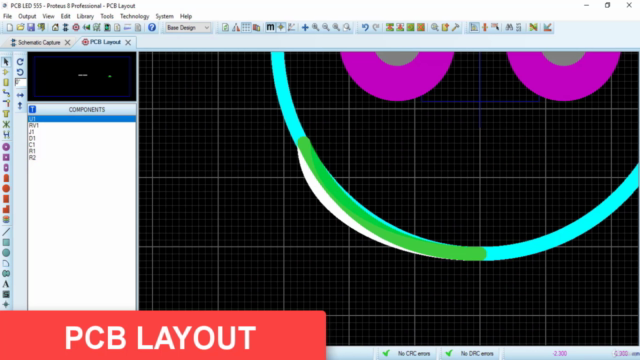Screen dimensions: 640x360
Task: Toggle the grid display icon
Action: tap(246, 27)
